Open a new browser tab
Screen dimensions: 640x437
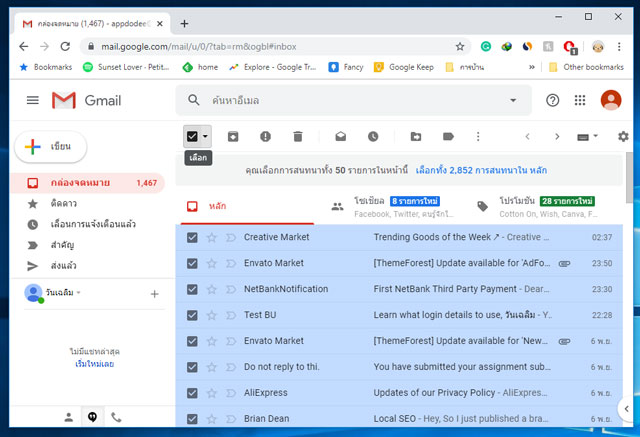[x=184, y=24]
